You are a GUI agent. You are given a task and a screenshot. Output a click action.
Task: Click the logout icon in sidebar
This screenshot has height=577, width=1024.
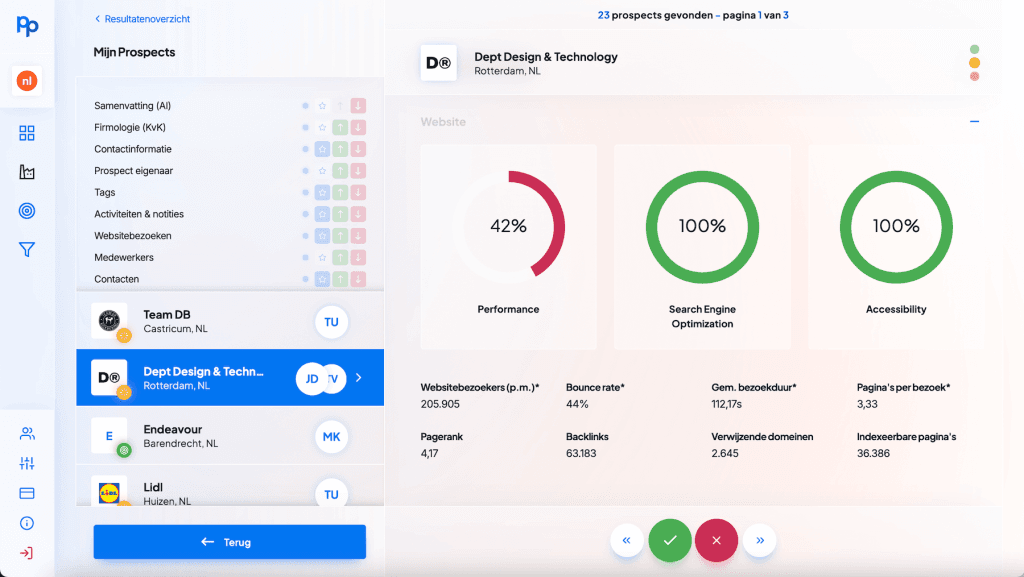27,553
